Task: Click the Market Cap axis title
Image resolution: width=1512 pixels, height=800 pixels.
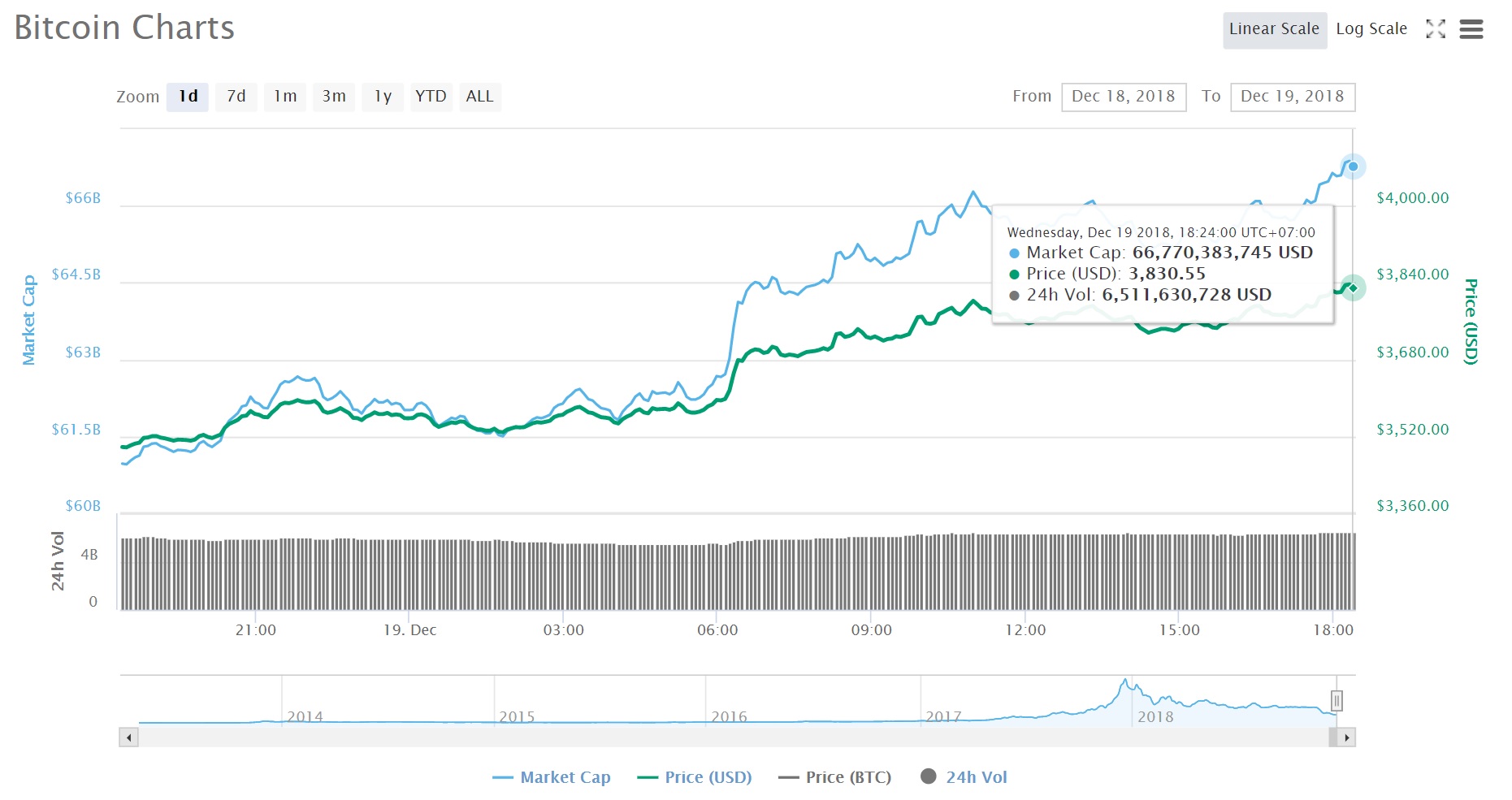Action: [29, 320]
